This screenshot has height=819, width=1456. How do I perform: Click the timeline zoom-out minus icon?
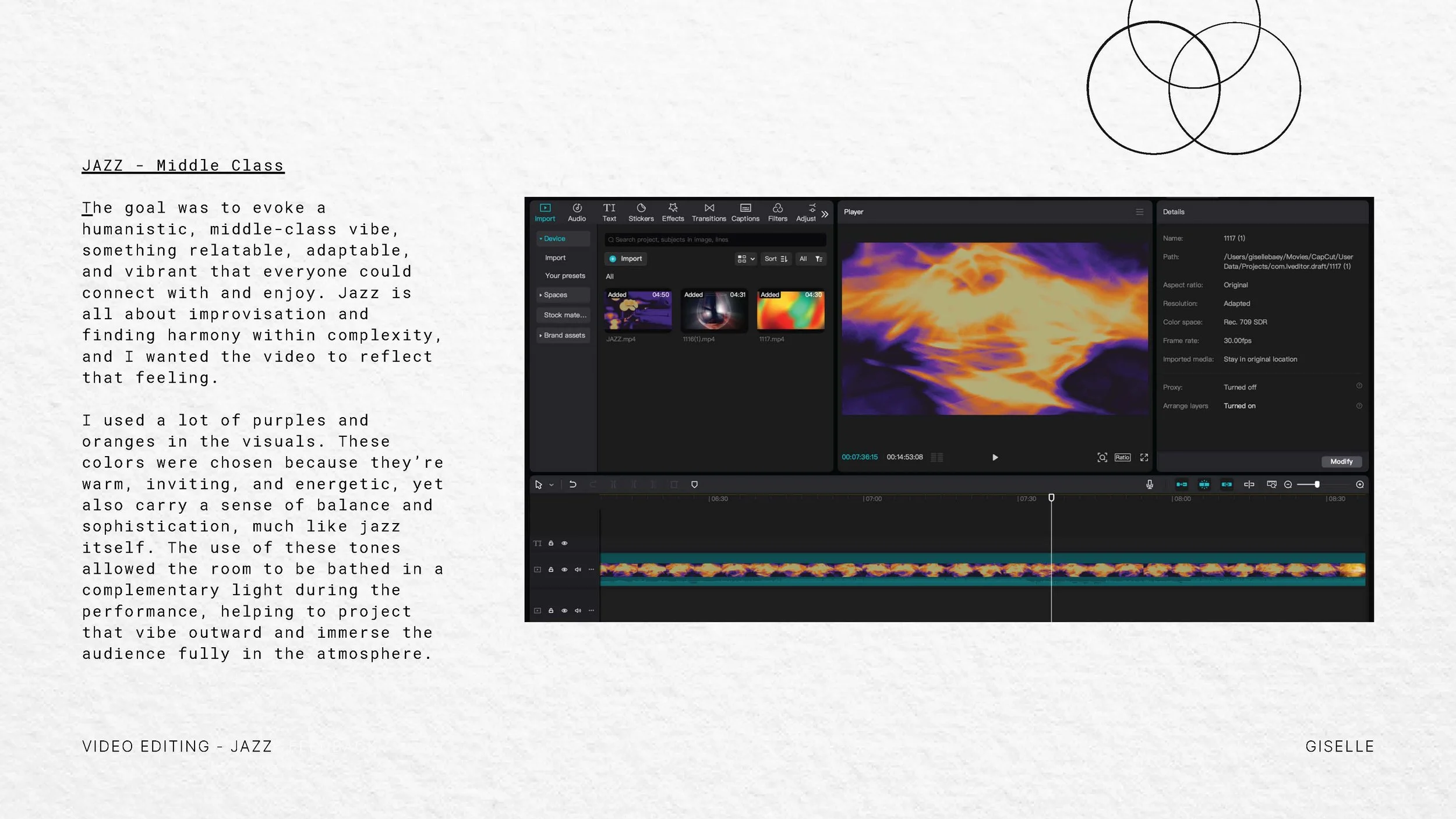pos(1288,484)
